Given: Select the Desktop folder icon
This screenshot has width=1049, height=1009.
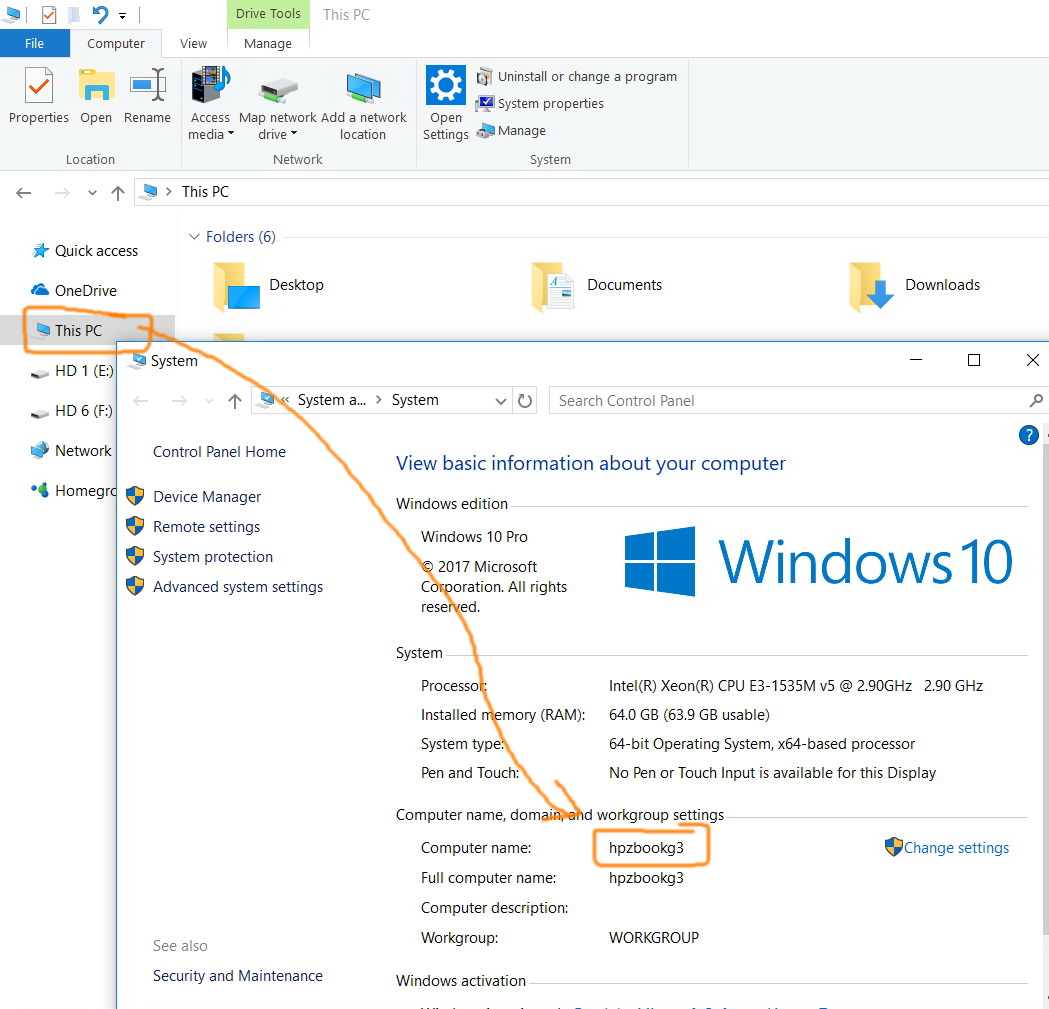Looking at the screenshot, I should click(237, 286).
